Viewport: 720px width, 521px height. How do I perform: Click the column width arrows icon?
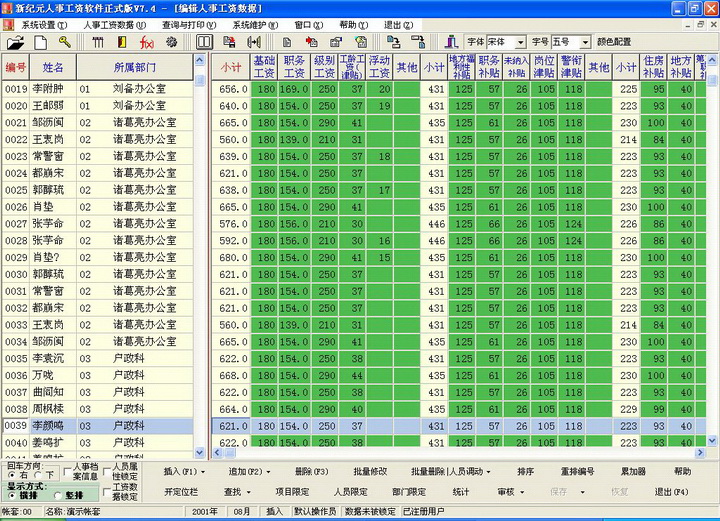click(254, 43)
